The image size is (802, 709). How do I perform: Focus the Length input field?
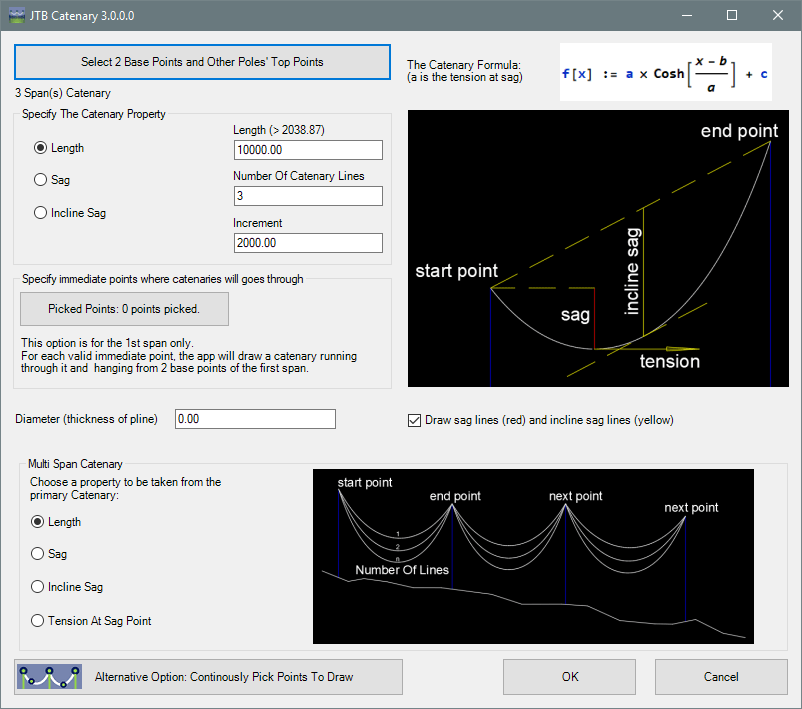coord(308,150)
